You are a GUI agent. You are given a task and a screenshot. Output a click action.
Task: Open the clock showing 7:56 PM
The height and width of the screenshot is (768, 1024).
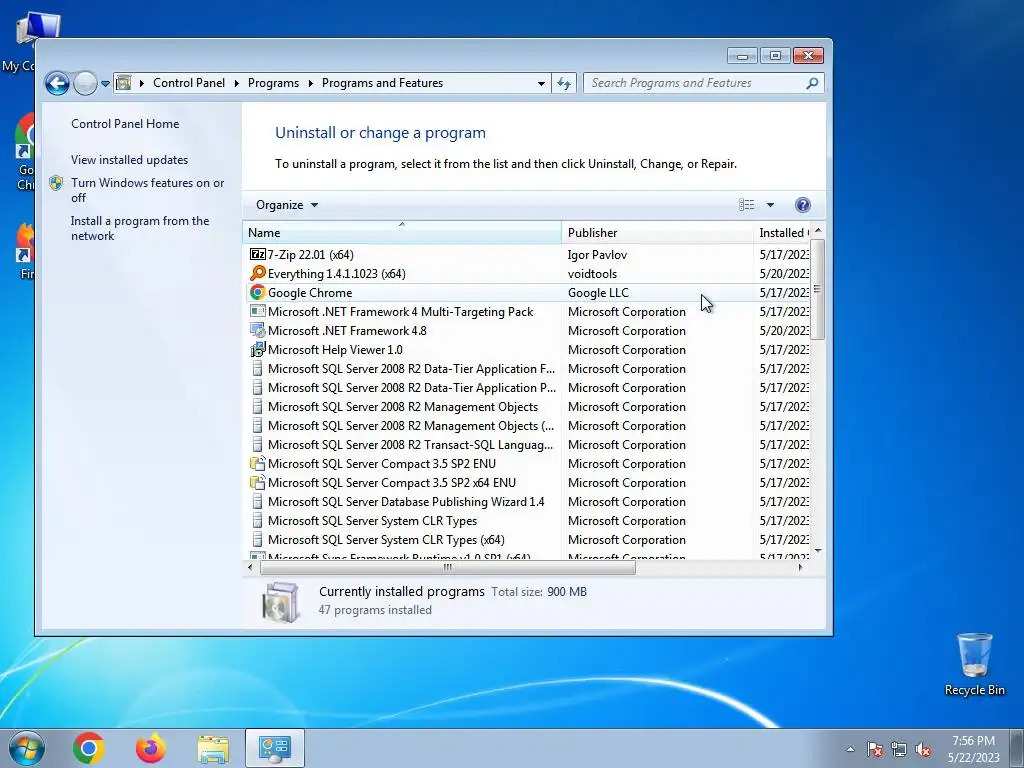(x=974, y=749)
